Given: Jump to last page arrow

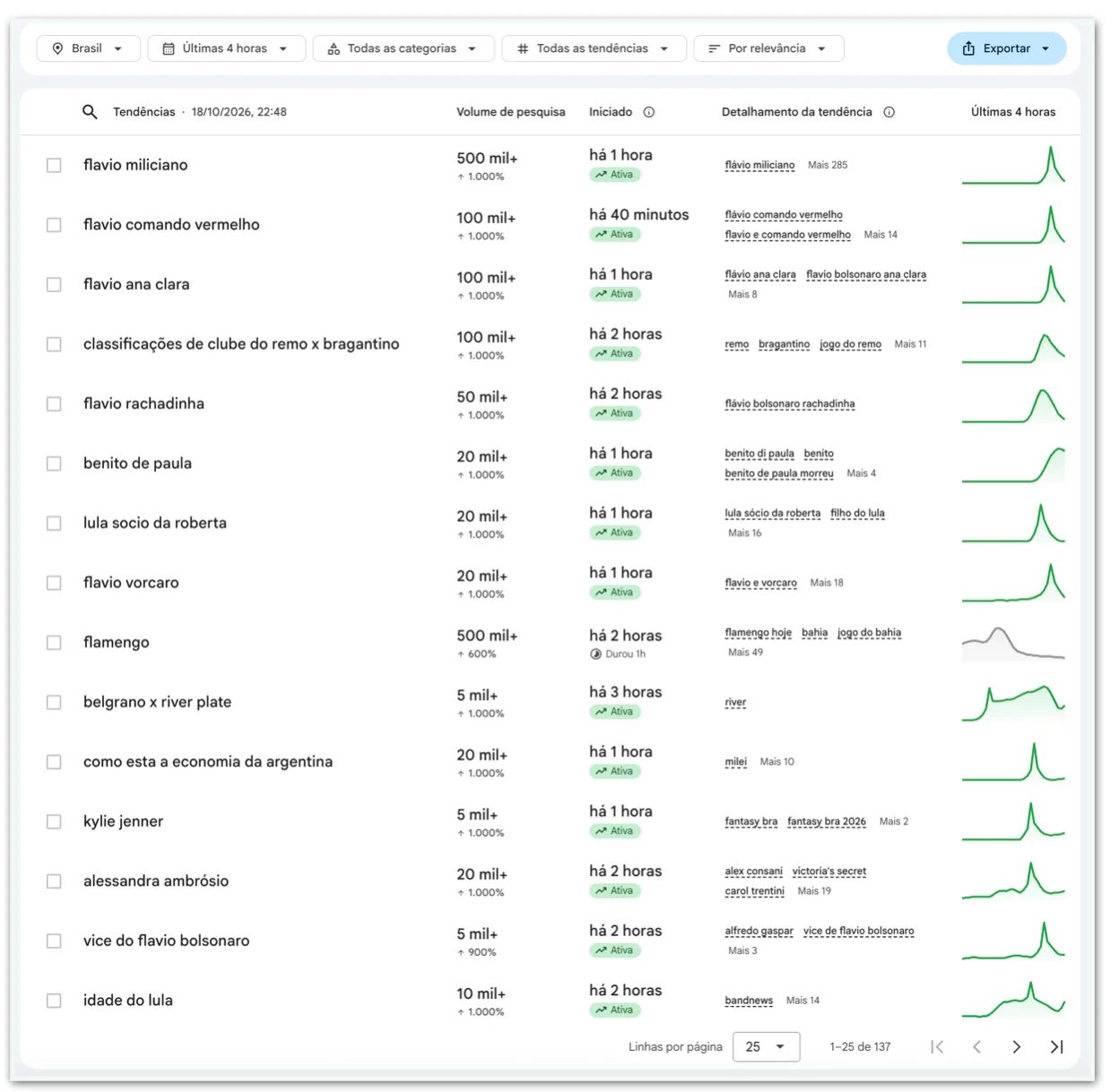Looking at the screenshot, I should 1056,1046.
